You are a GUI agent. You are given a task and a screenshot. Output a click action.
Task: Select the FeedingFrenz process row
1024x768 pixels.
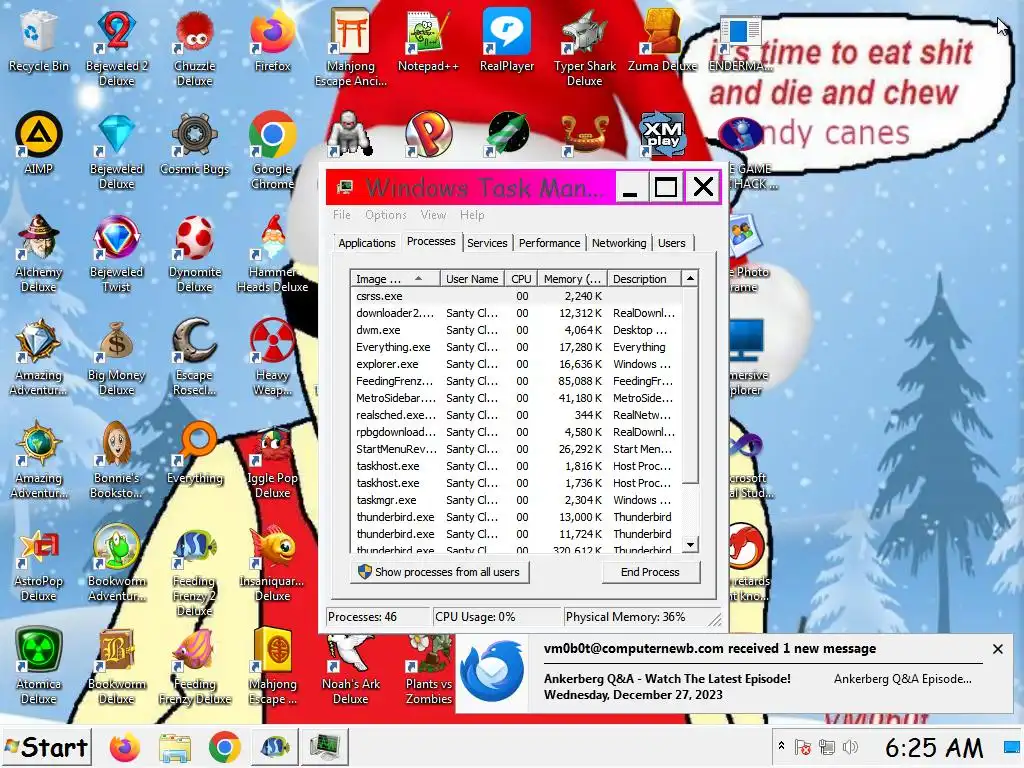[x=516, y=381]
